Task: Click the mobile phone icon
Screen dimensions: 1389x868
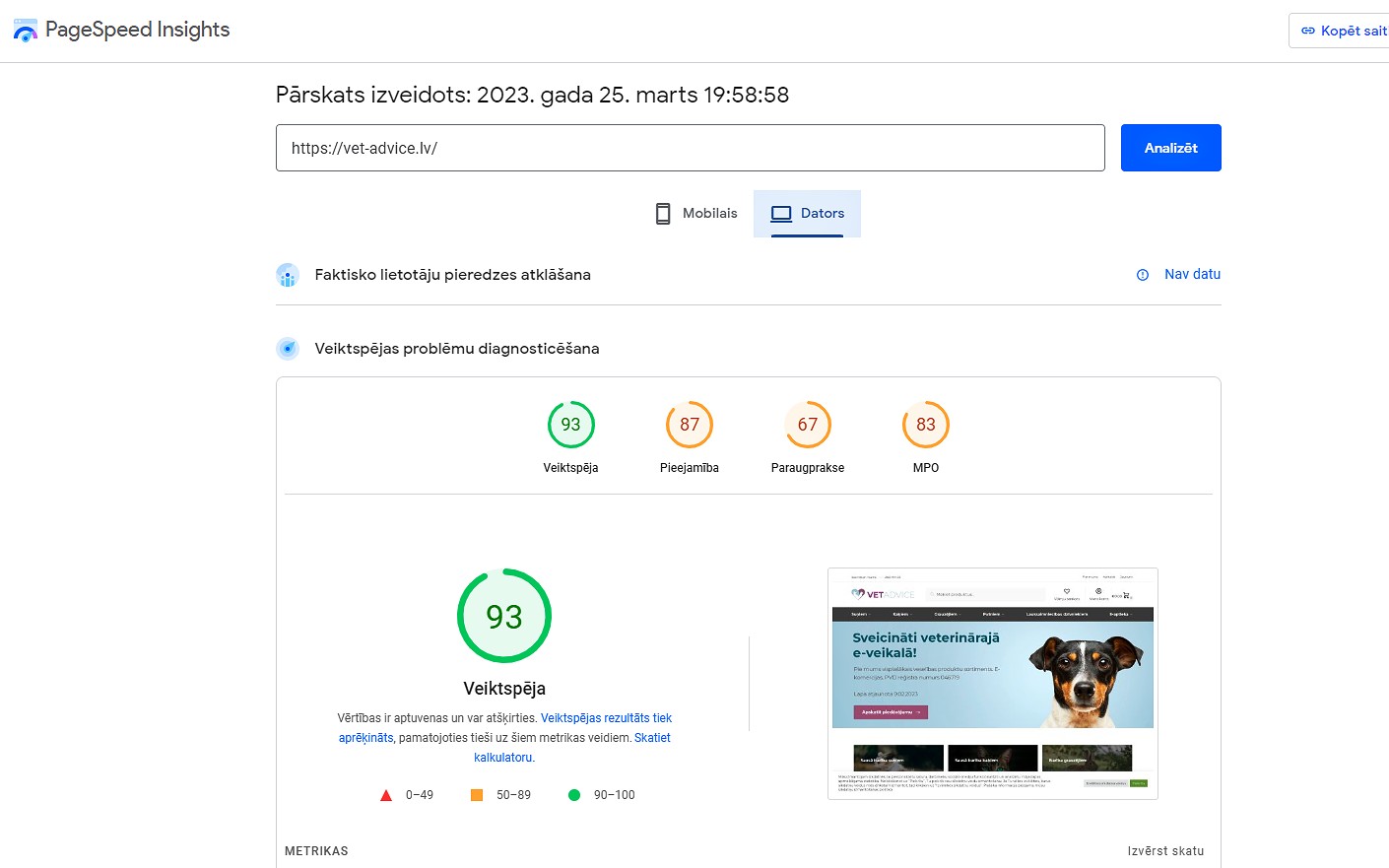Action: pos(663,214)
